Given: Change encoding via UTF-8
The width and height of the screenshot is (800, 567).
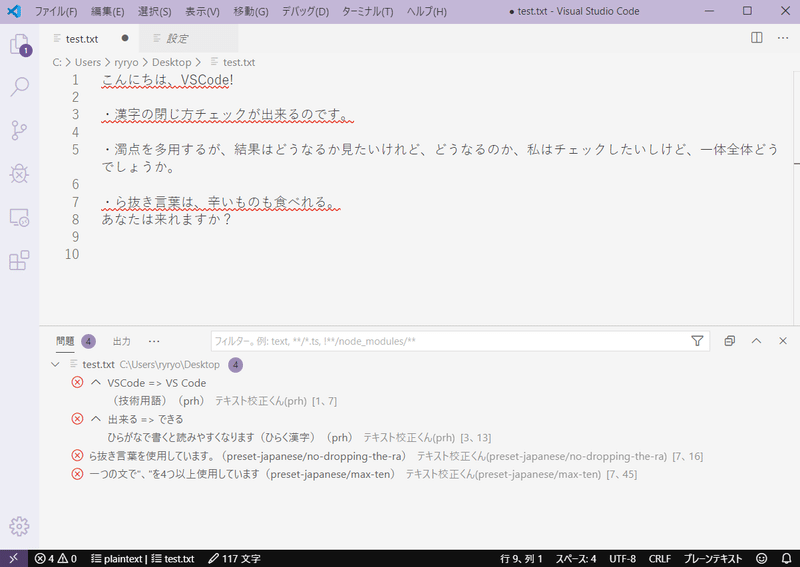Looking at the screenshot, I should [x=622, y=559].
